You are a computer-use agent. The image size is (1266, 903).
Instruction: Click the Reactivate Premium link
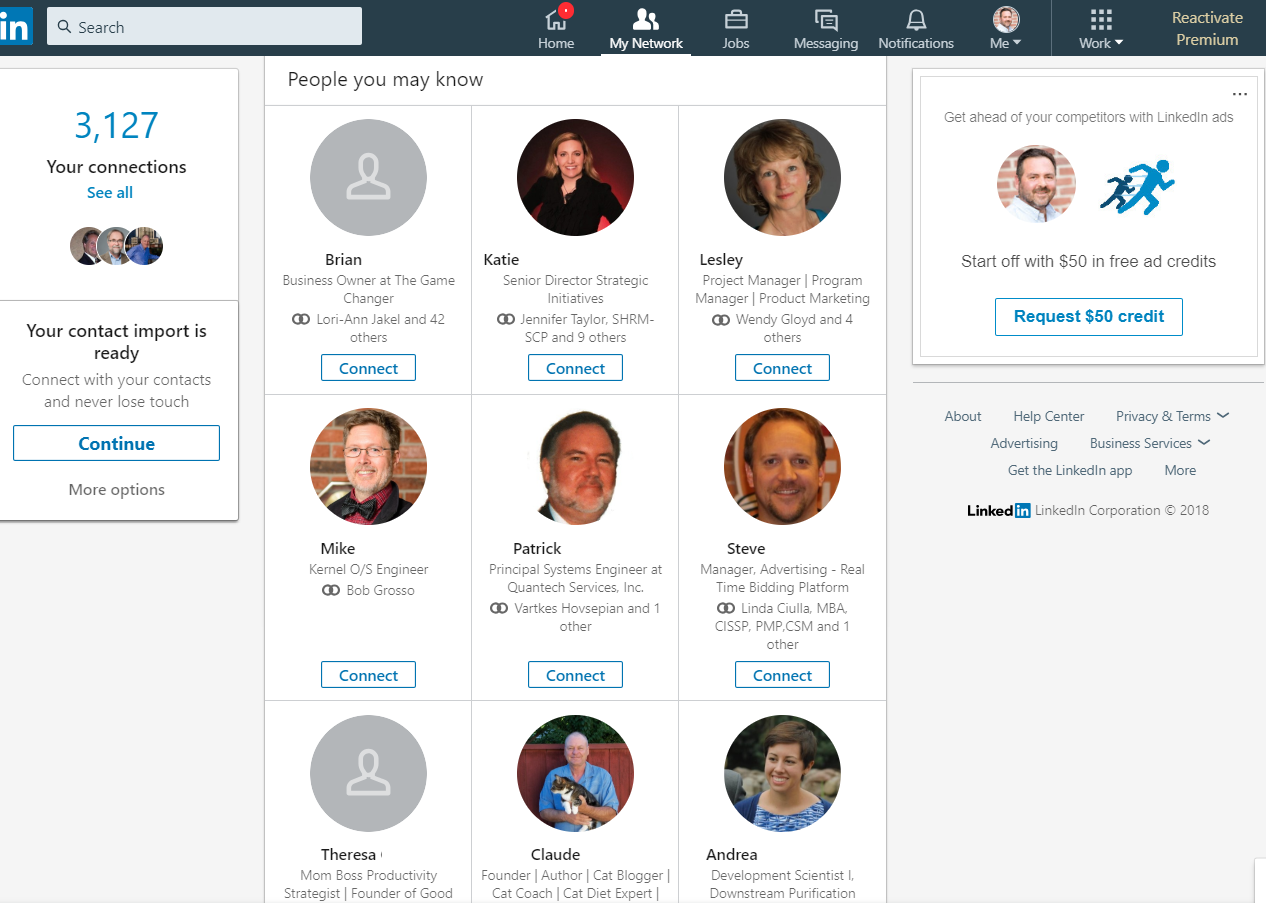click(x=1207, y=29)
